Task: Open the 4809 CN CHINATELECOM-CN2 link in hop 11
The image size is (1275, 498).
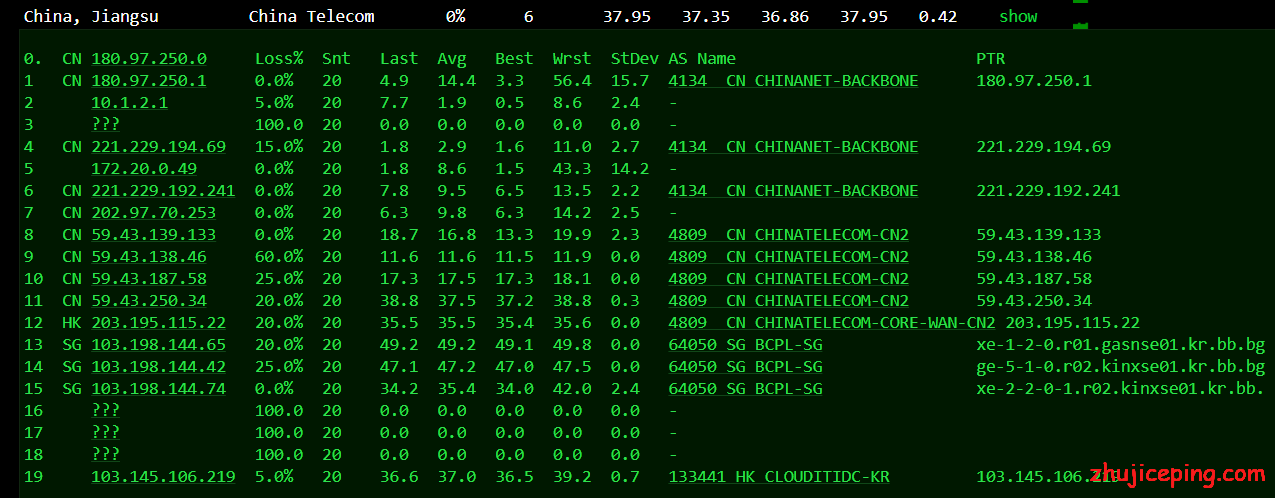Action: (x=788, y=301)
